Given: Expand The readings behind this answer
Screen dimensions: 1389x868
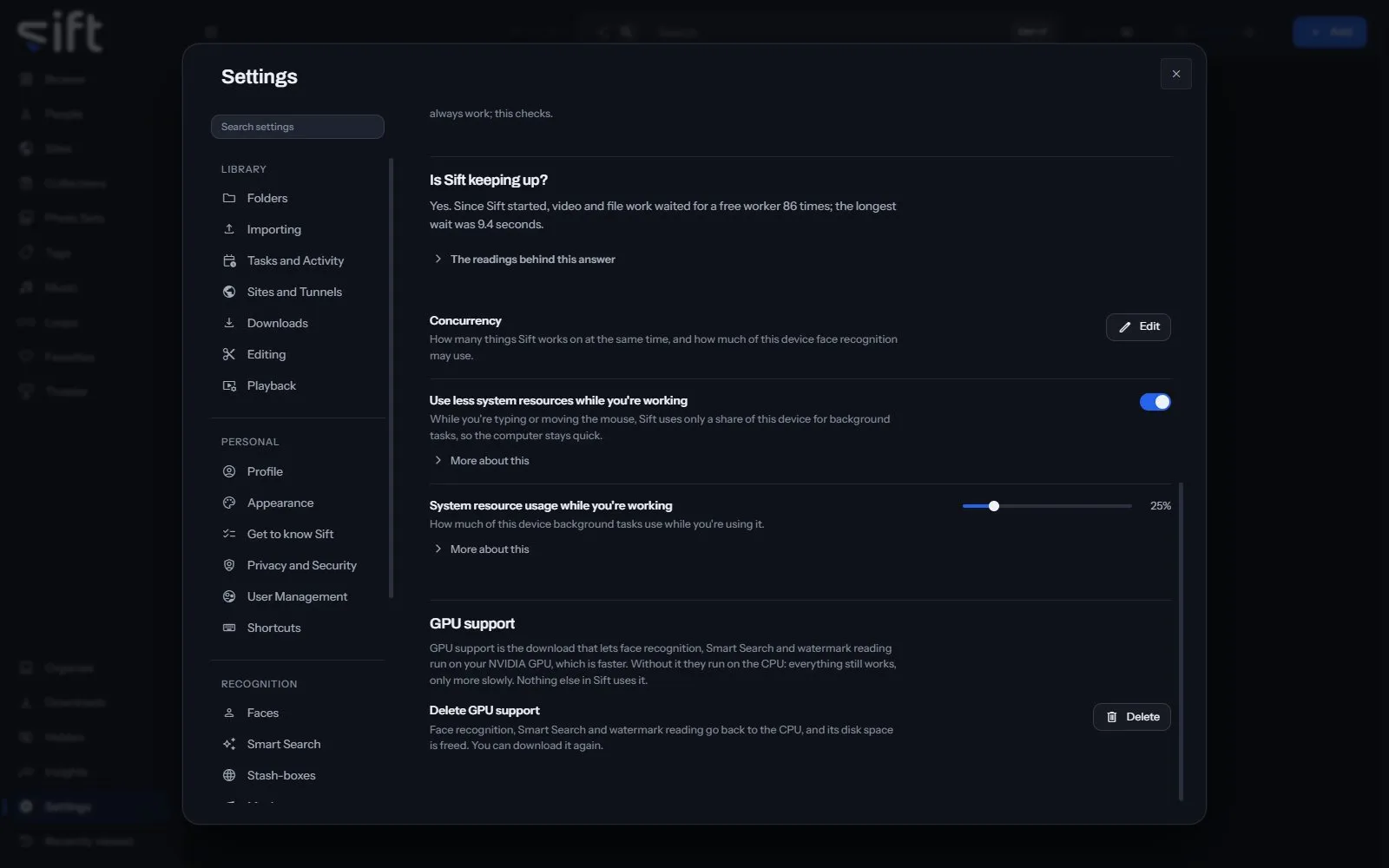Looking at the screenshot, I should tap(523, 259).
